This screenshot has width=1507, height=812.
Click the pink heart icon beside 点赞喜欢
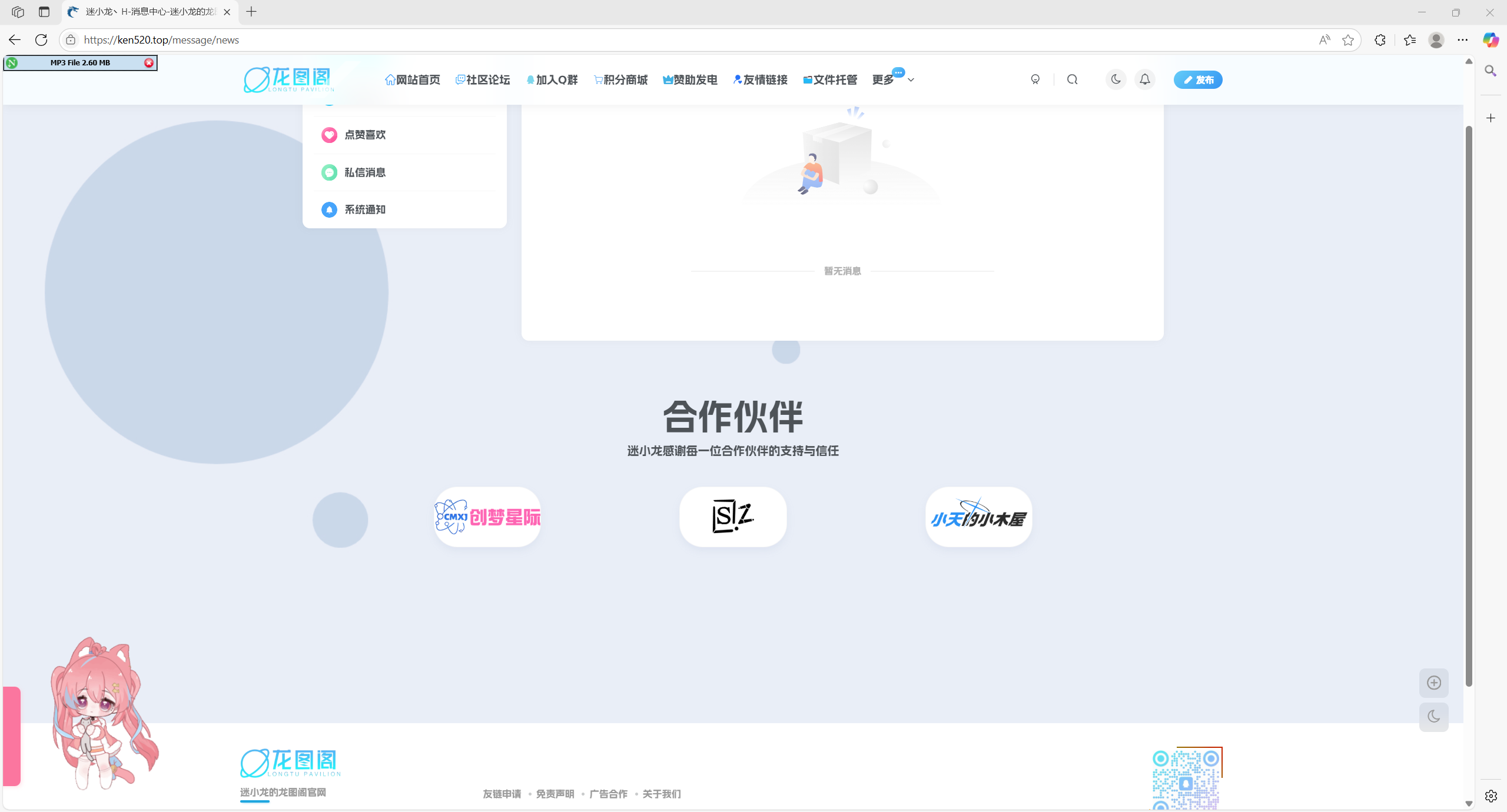(x=329, y=135)
